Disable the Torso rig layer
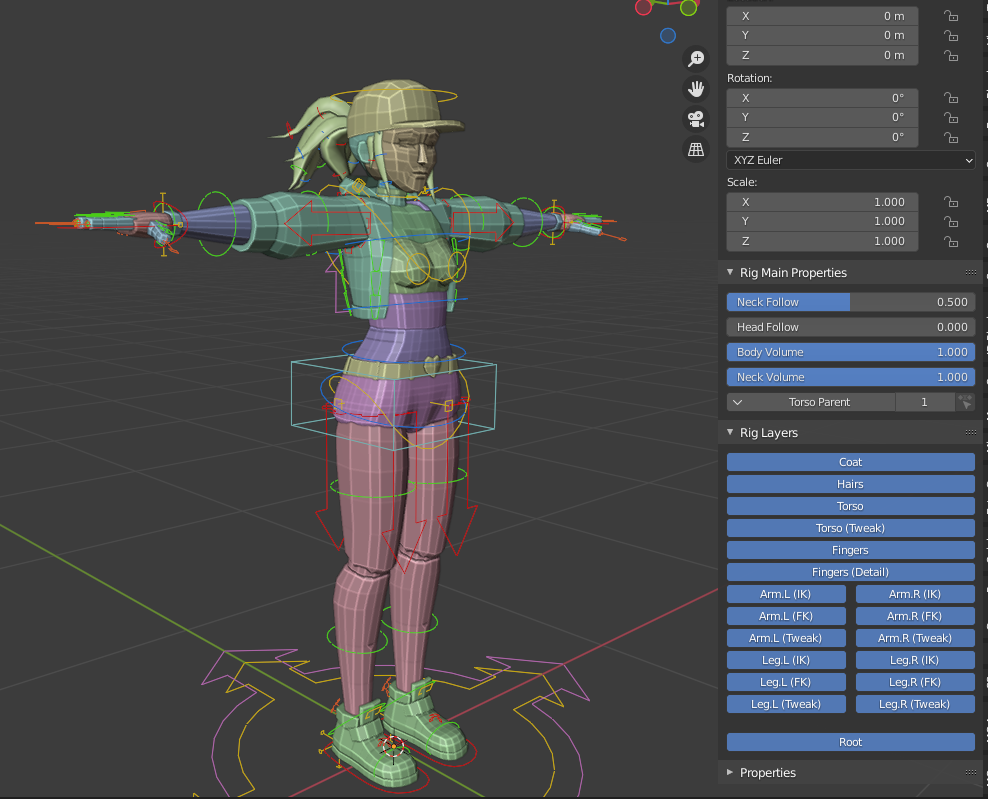The width and height of the screenshot is (988, 799). pos(850,506)
